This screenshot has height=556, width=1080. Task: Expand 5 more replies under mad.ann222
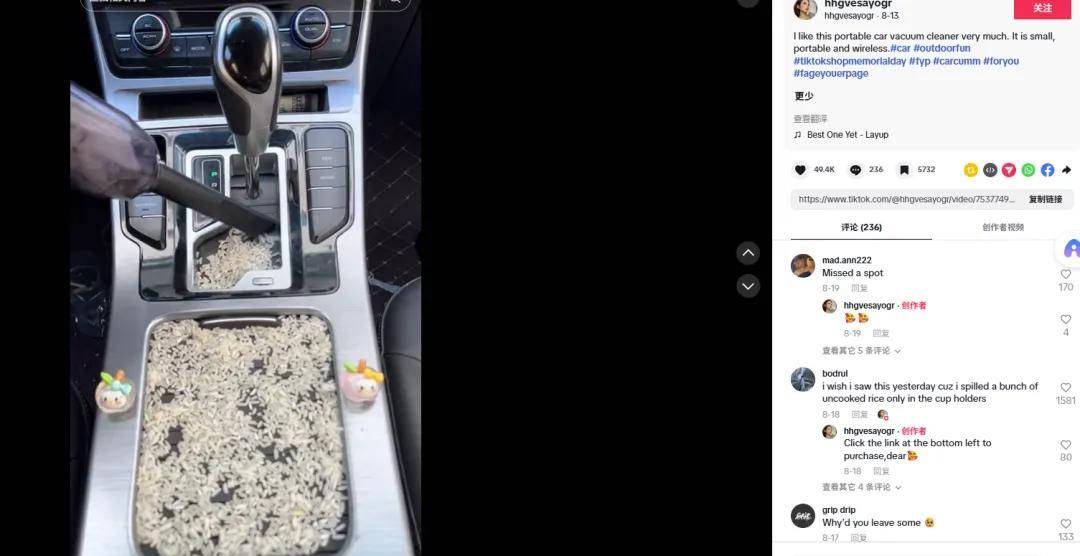[x=861, y=351]
